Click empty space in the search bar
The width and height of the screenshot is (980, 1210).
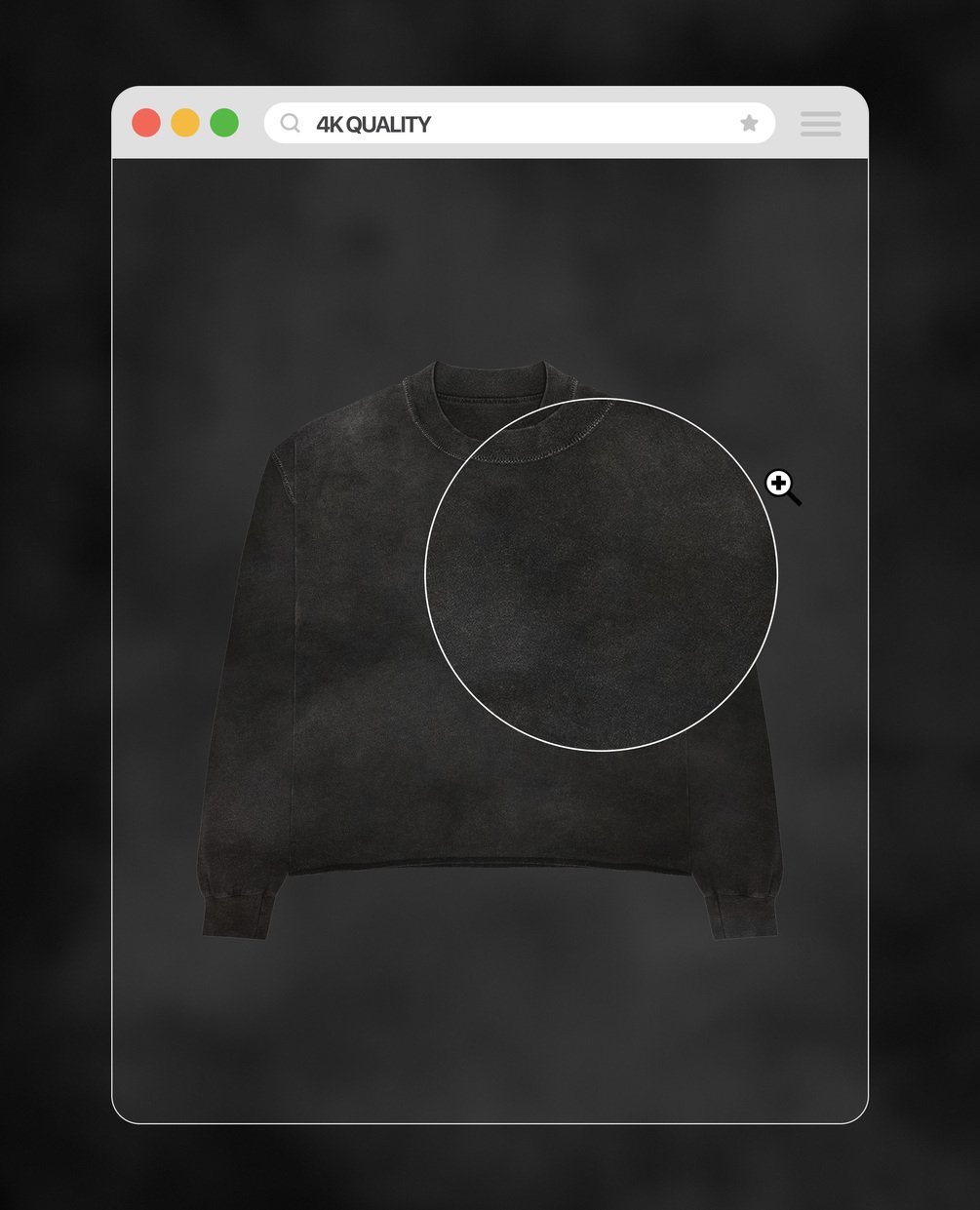585,123
